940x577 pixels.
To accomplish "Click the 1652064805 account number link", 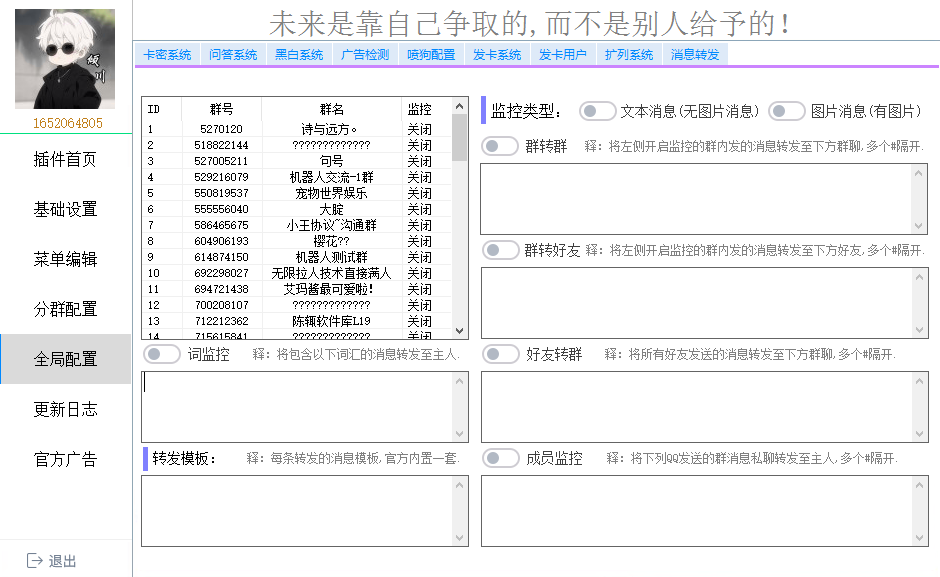I will point(67,123).
